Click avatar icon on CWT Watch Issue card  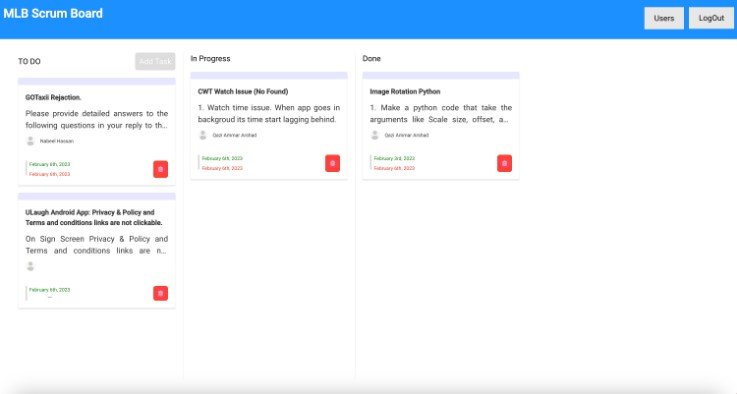click(203, 135)
